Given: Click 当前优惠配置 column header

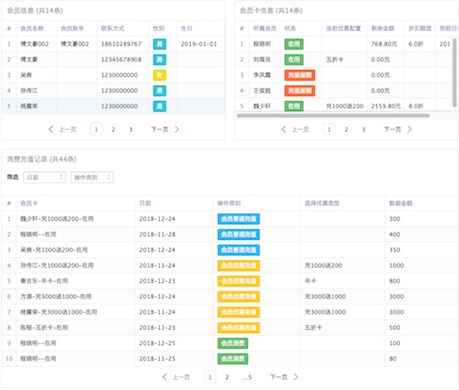Looking at the screenshot, I should (x=343, y=28).
